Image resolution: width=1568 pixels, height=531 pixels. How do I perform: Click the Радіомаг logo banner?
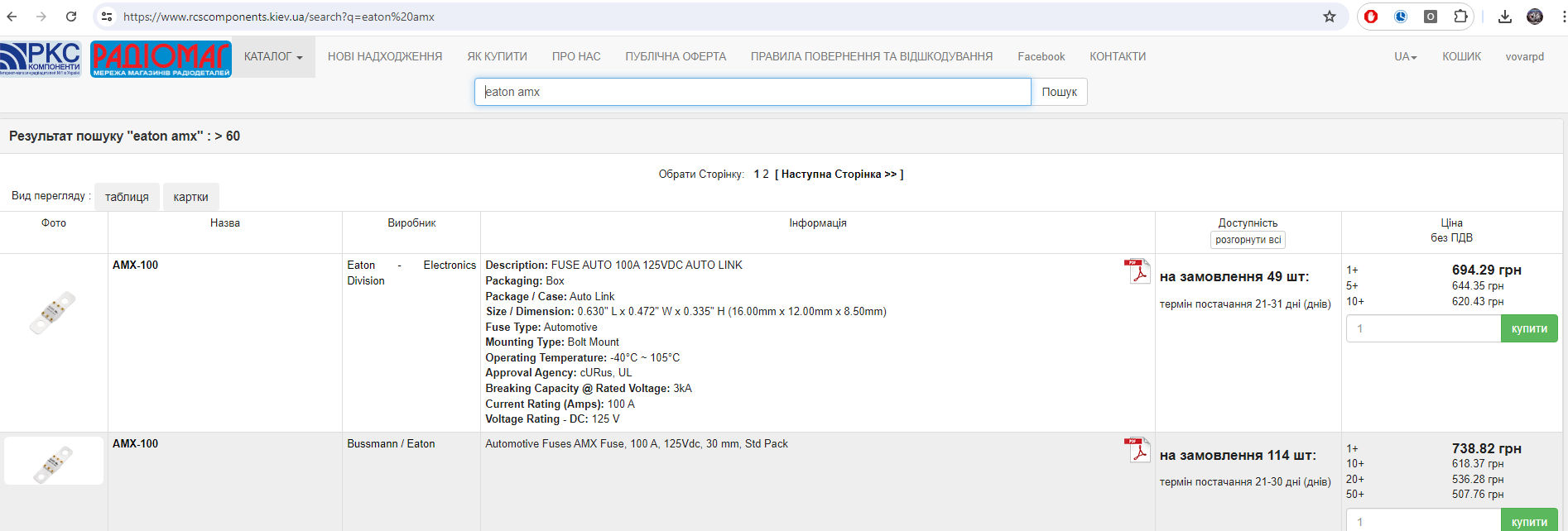161,59
